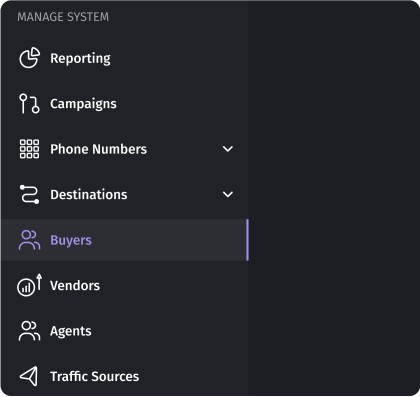Click the Vendors chart-with-arrow icon
The height and width of the screenshot is (397, 420).
[x=30, y=285]
